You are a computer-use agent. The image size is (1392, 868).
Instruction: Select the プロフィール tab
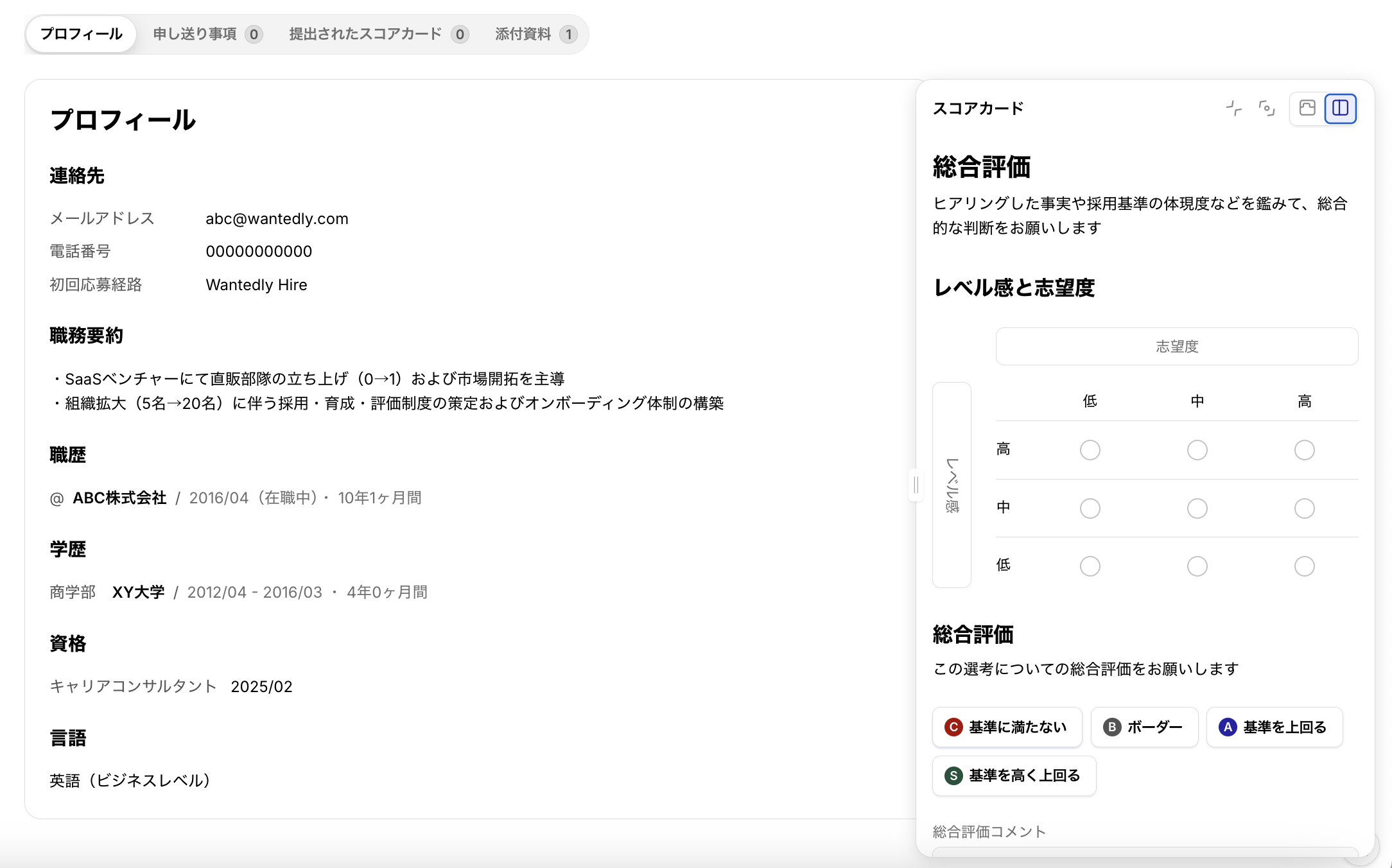pyautogui.click(x=82, y=34)
